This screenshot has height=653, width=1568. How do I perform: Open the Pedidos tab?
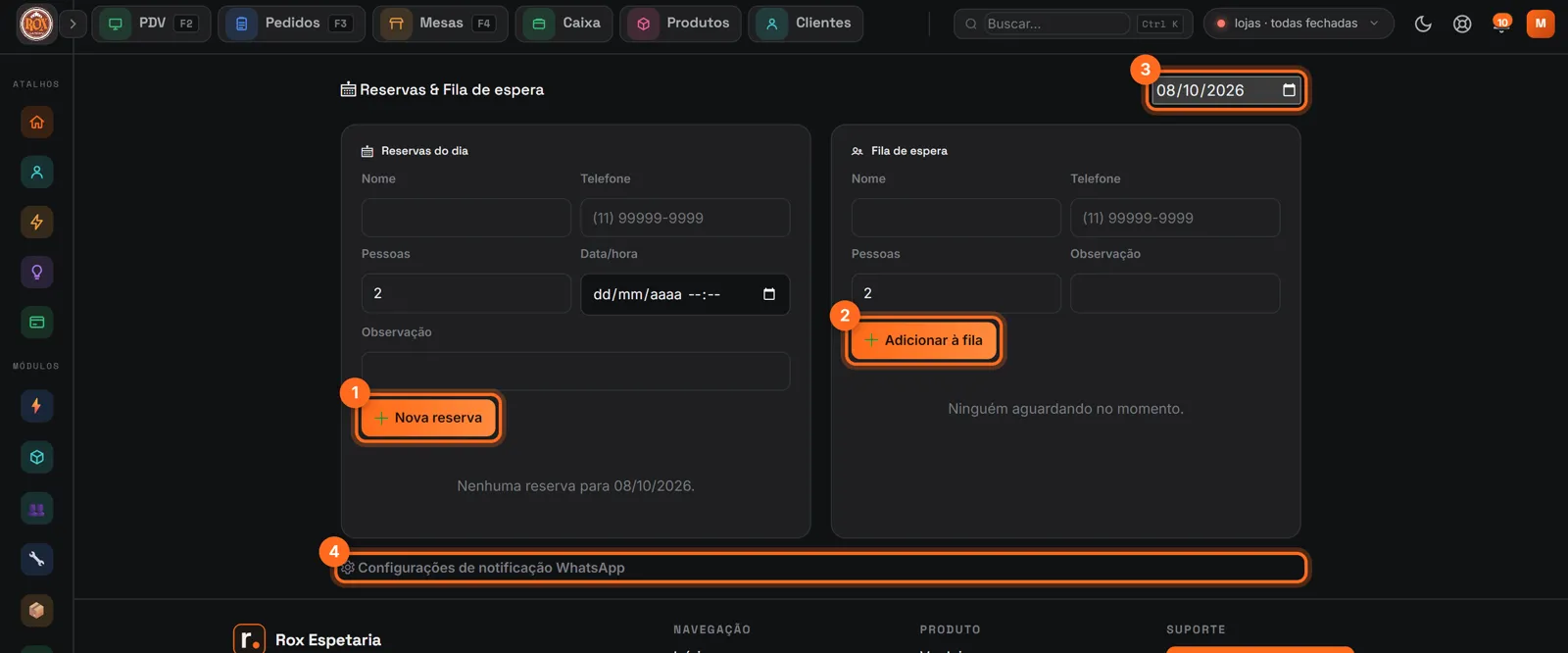click(291, 24)
